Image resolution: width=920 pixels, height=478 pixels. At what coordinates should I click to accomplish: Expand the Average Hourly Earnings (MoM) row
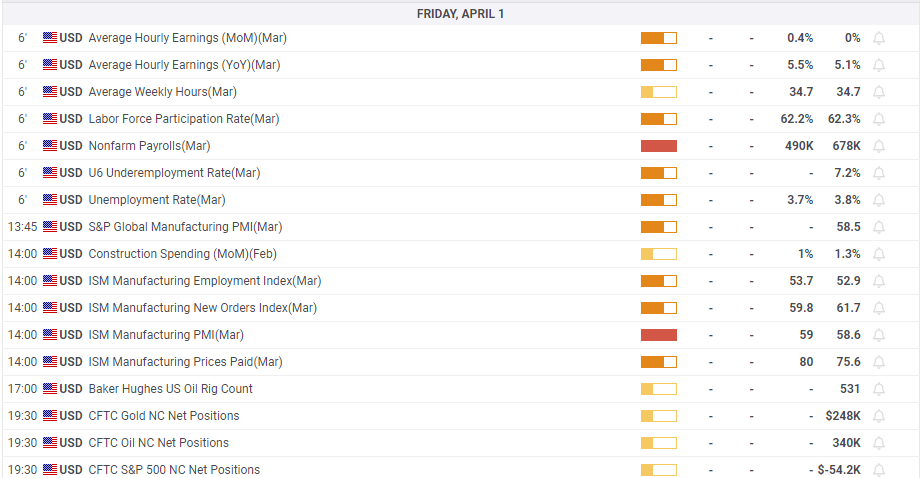click(187, 38)
